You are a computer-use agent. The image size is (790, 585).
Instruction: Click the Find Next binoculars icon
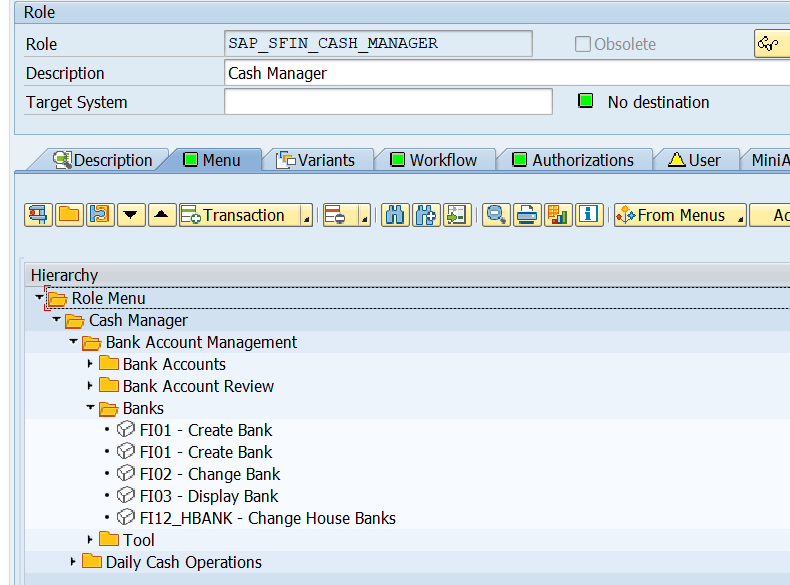point(426,215)
